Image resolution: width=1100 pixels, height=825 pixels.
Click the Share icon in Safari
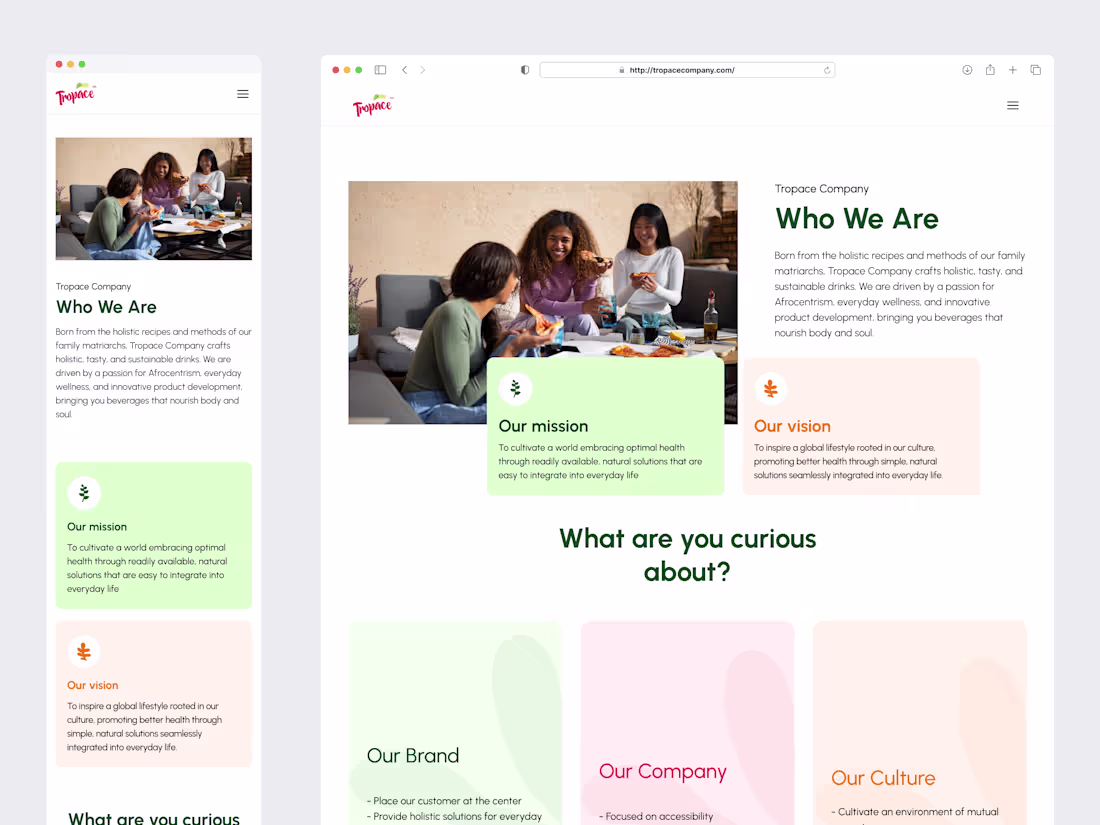point(989,70)
